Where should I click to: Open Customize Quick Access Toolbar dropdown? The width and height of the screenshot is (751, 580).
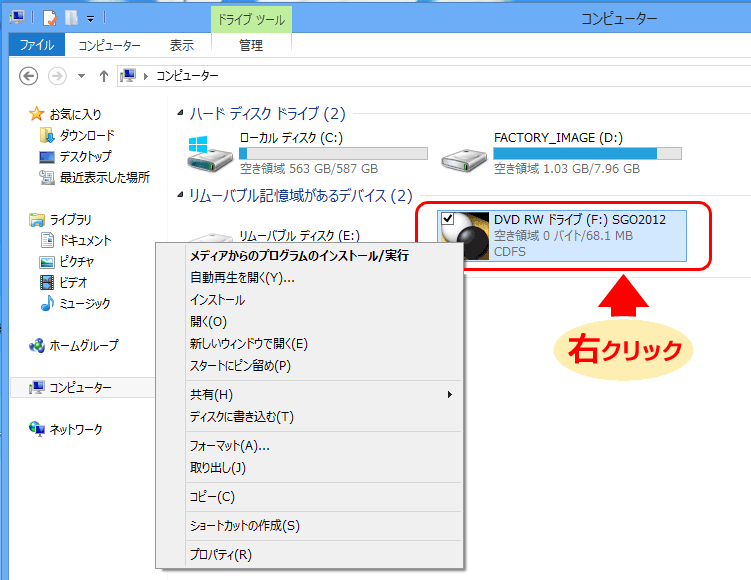click(91, 19)
